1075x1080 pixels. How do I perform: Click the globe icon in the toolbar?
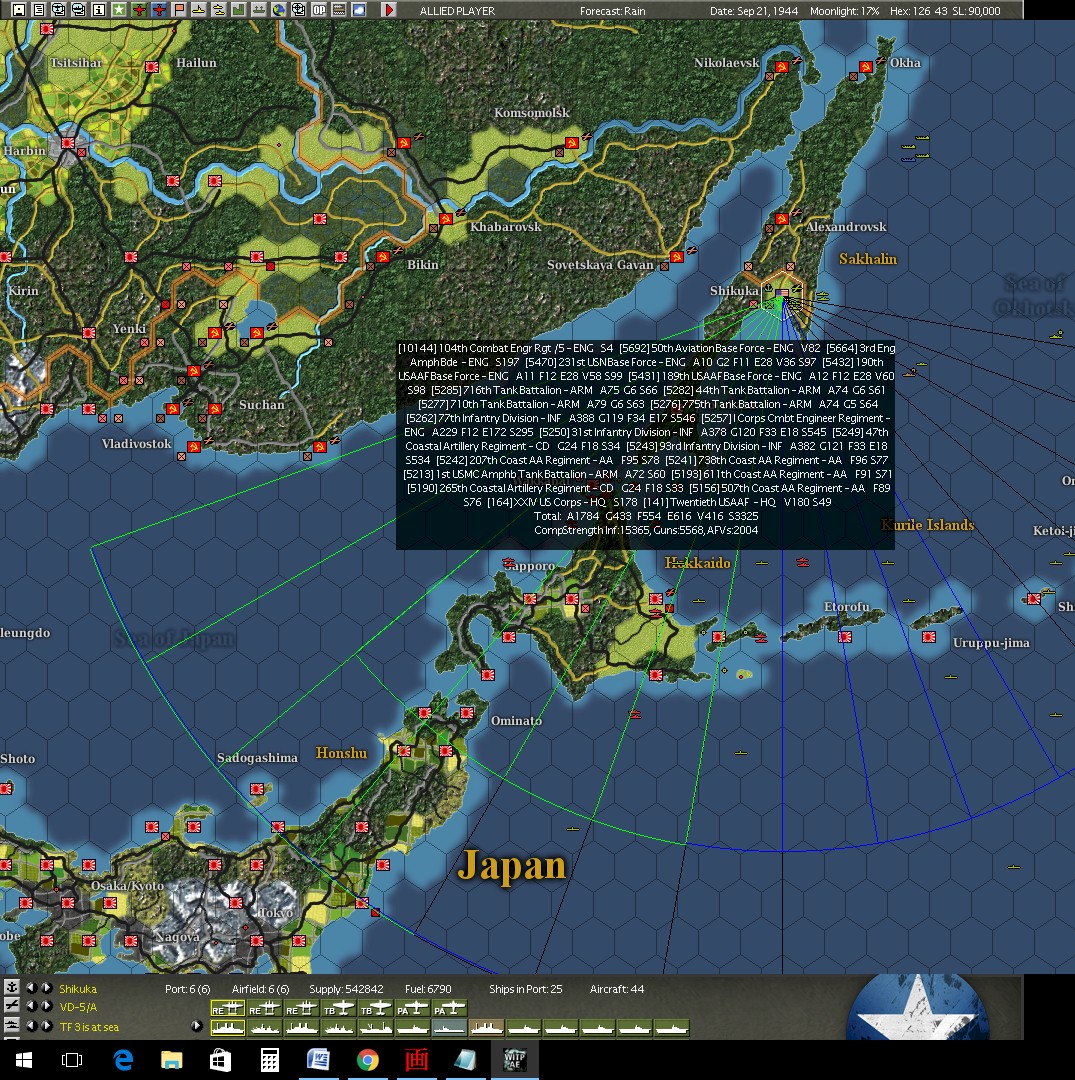pos(278,10)
